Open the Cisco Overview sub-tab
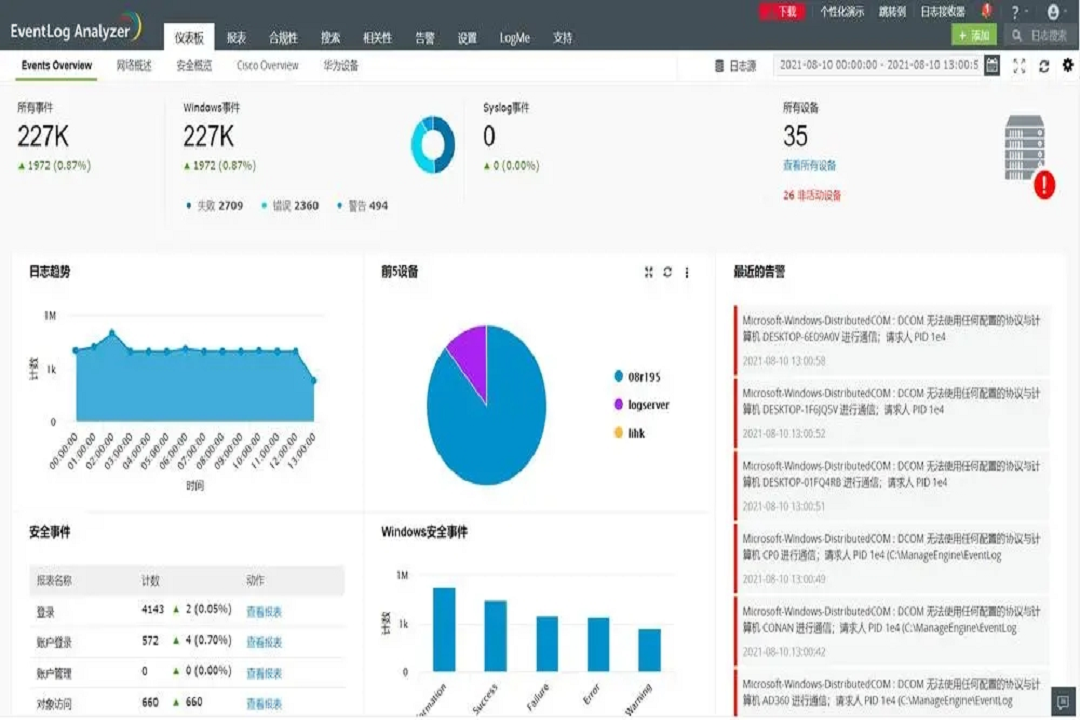1080x720 pixels. pos(267,65)
